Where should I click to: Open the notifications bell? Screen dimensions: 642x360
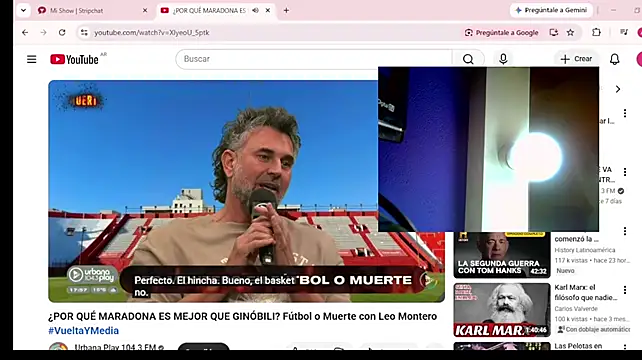(x=615, y=59)
